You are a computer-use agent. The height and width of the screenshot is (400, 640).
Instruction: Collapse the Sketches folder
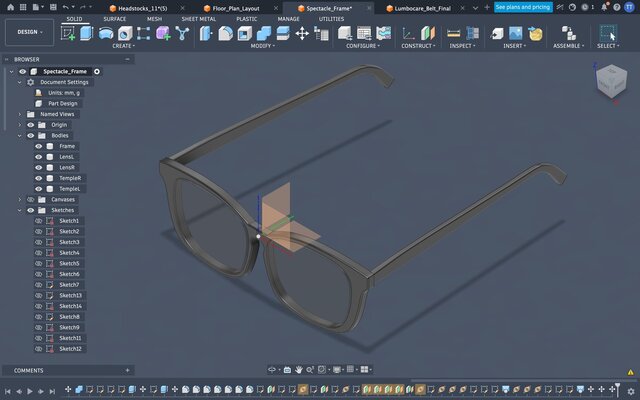[x=19, y=210]
